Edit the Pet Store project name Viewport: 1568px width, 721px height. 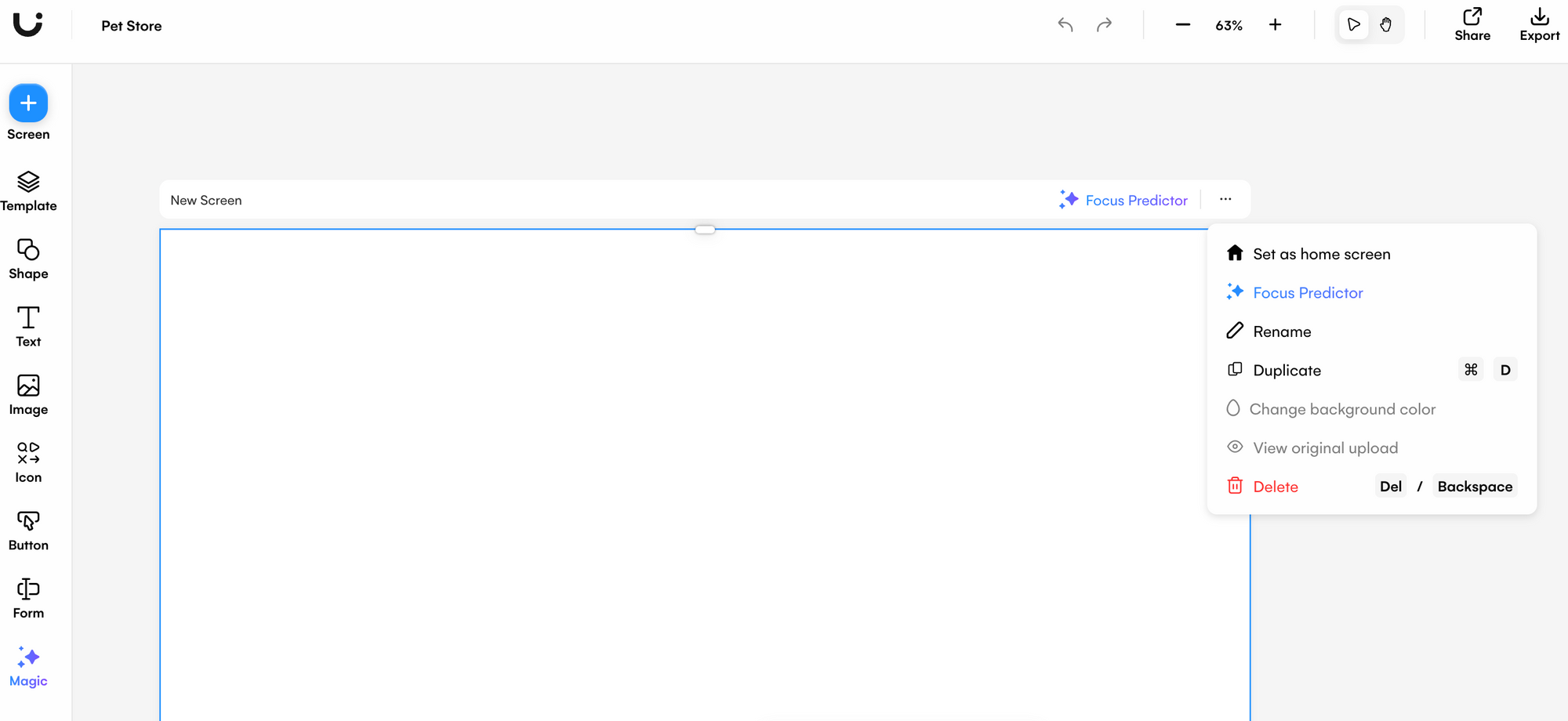click(132, 26)
